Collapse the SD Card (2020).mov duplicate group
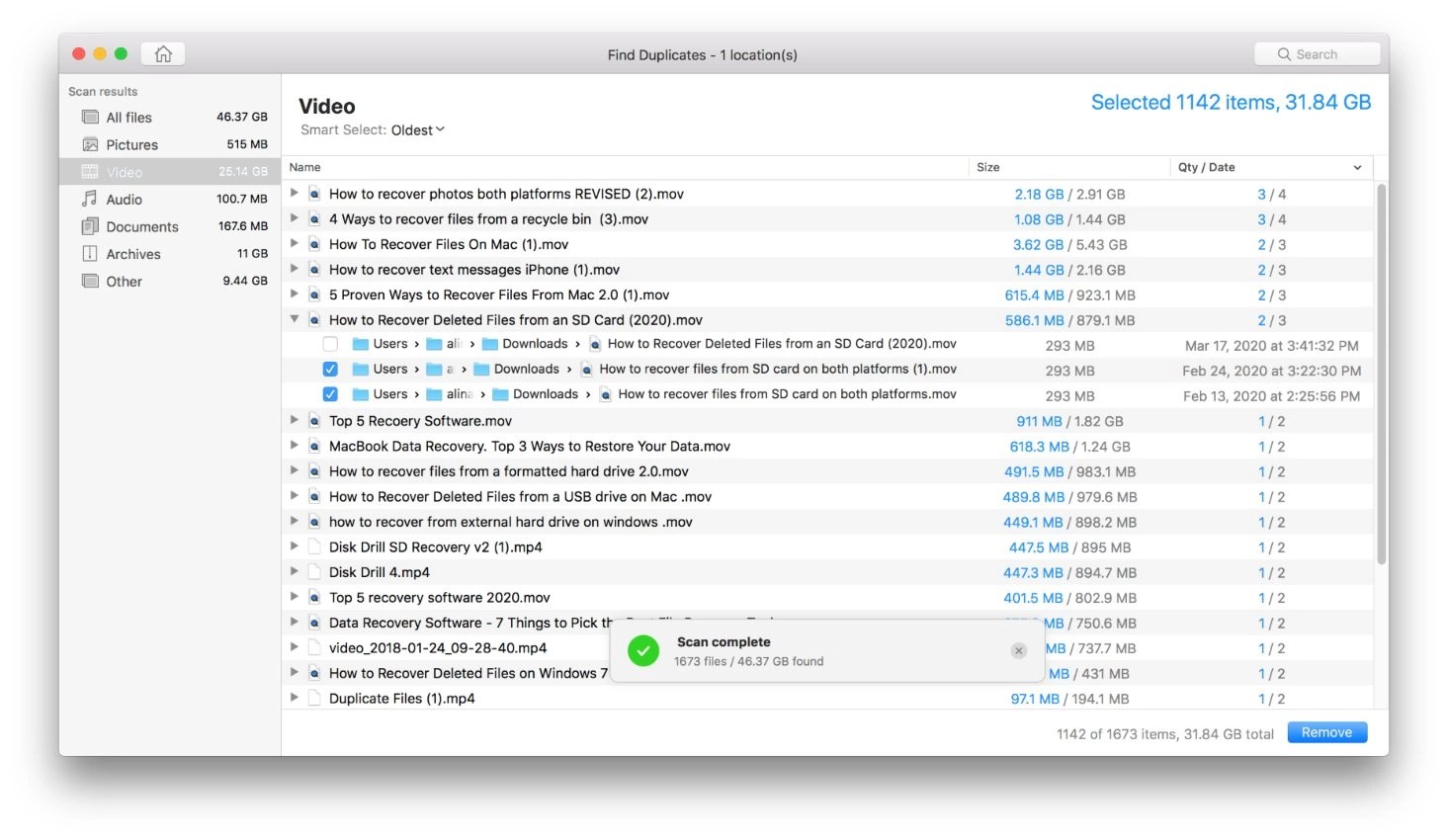This screenshot has width=1448, height=840. [x=294, y=319]
